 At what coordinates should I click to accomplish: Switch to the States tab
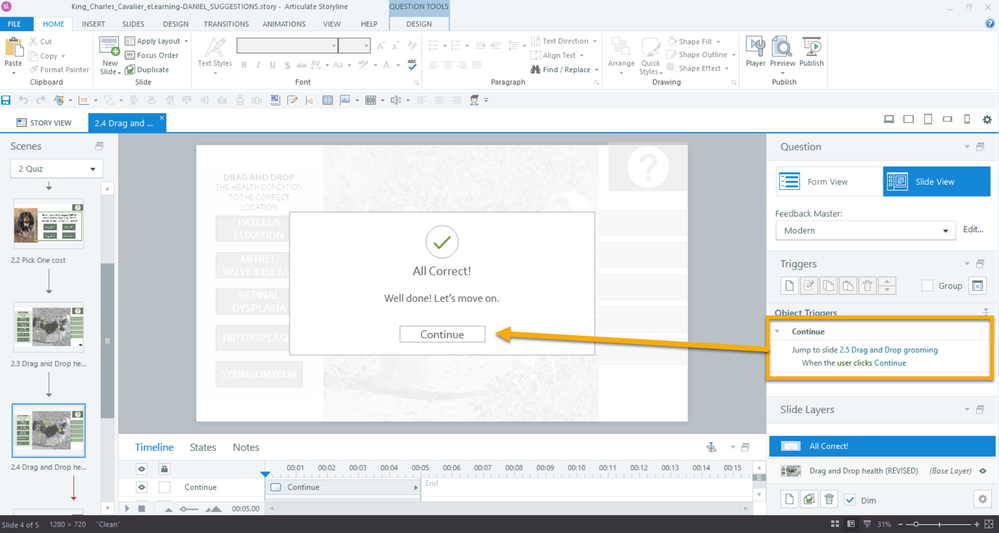(203, 447)
